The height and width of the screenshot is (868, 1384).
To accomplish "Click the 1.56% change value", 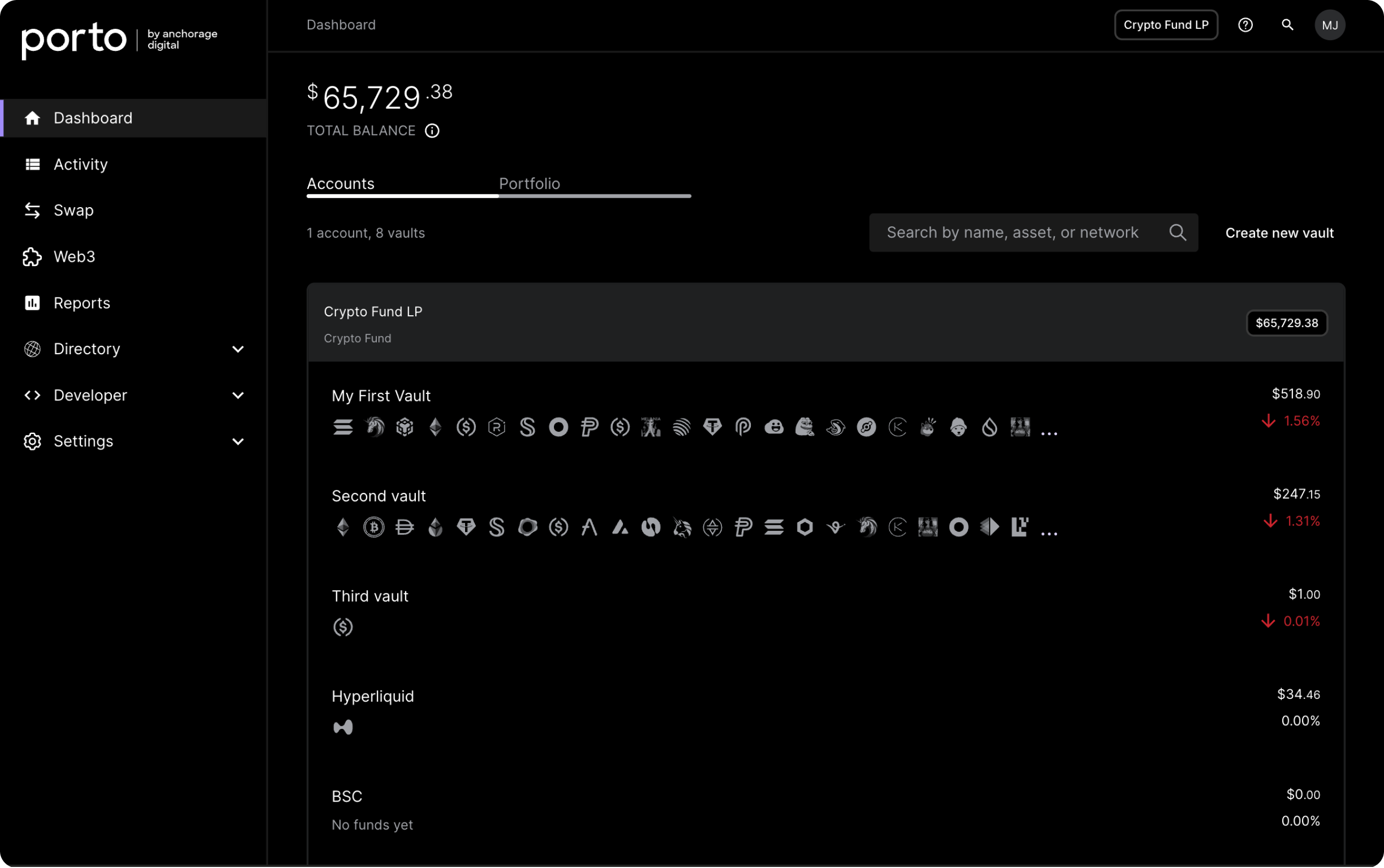I will pyautogui.click(x=1302, y=421).
